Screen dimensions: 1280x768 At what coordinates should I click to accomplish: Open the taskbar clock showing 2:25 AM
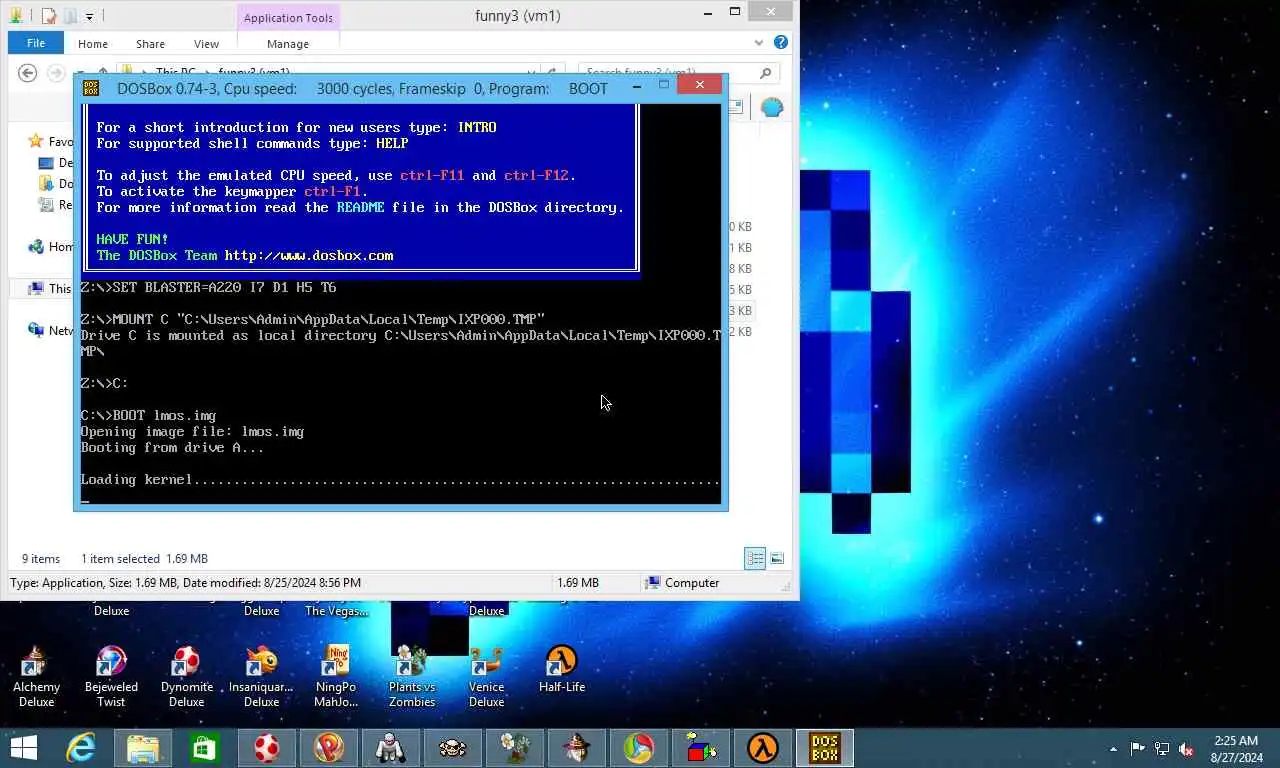click(1236, 749)
